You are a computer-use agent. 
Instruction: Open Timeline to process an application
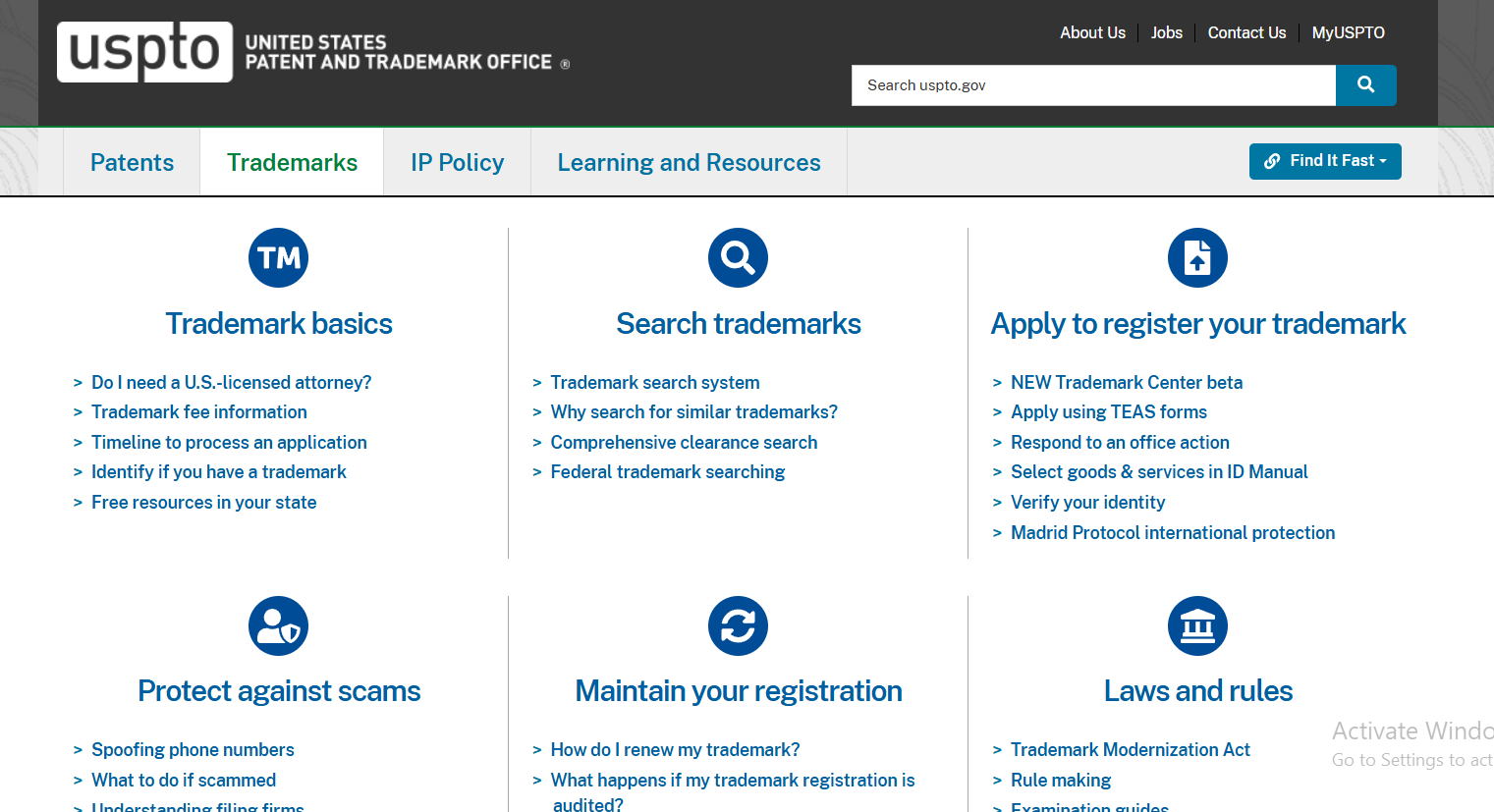coord(229,443)
